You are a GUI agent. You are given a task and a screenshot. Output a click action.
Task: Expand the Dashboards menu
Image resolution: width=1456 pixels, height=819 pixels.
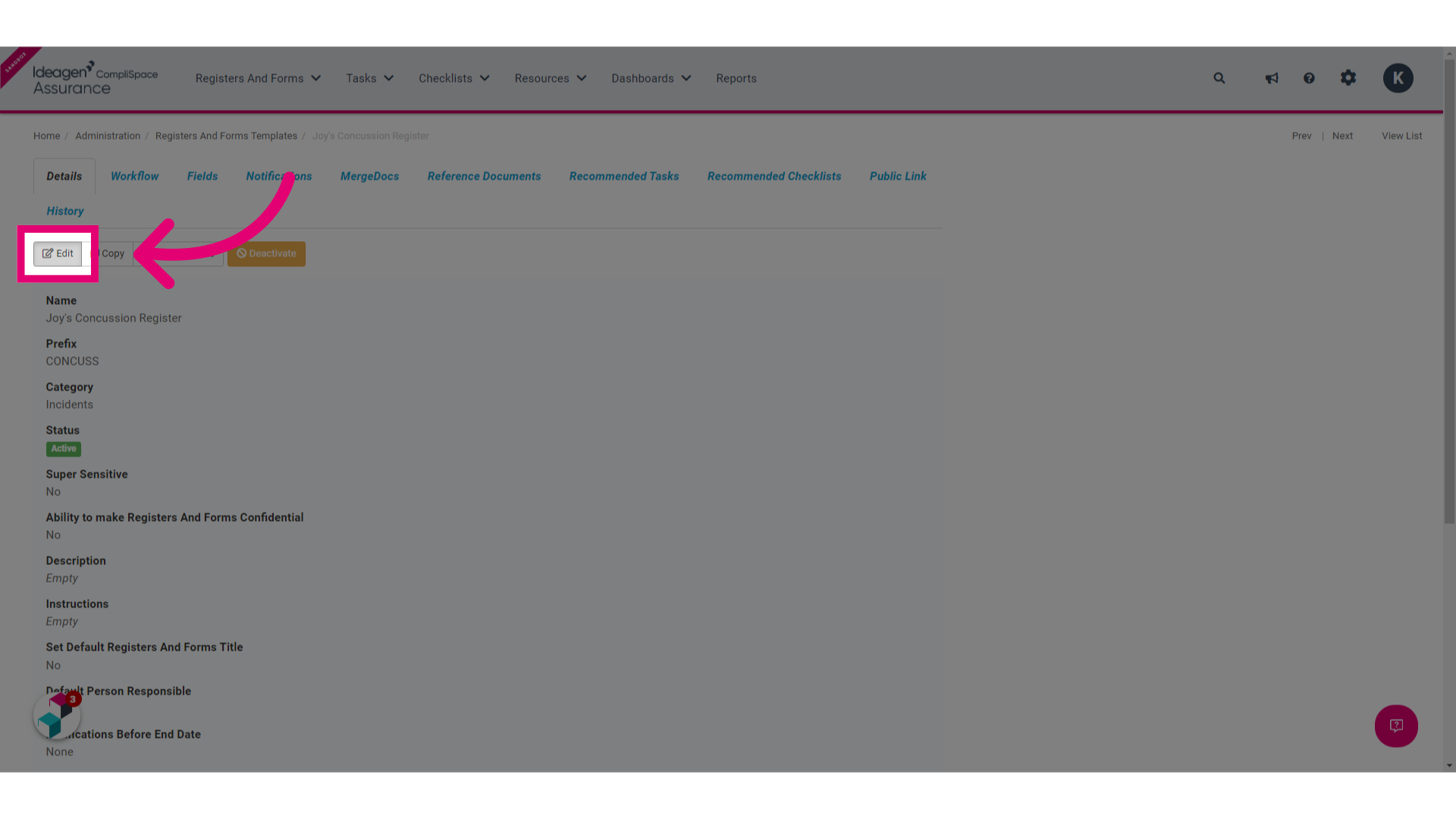point(651,78)
